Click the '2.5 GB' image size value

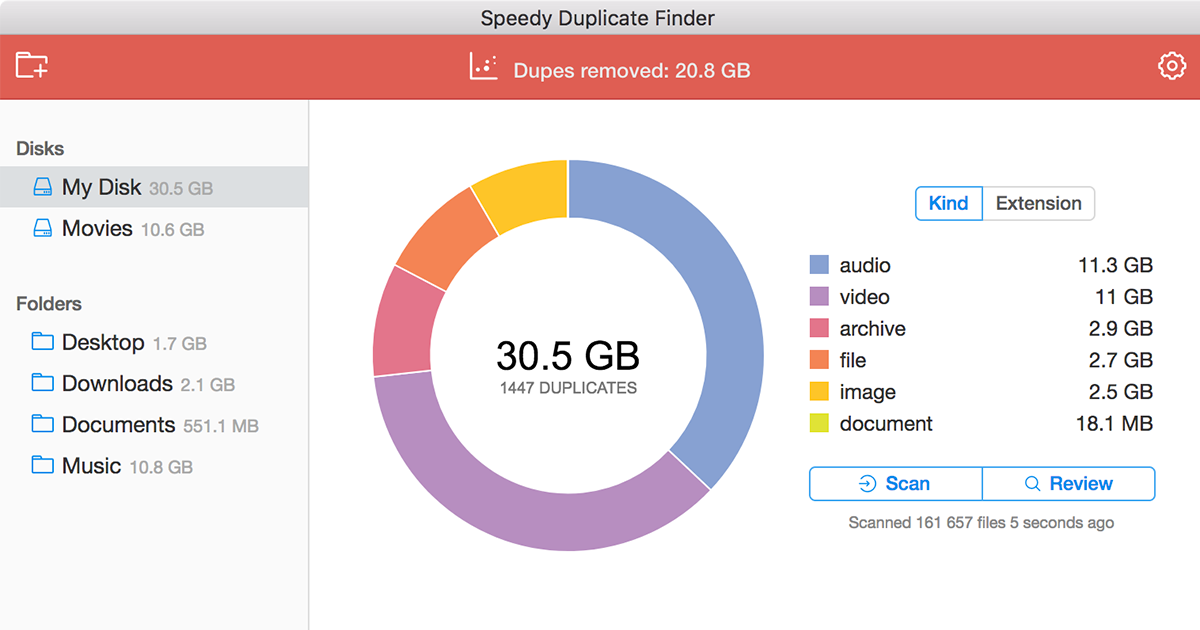tap(1120, 392)
